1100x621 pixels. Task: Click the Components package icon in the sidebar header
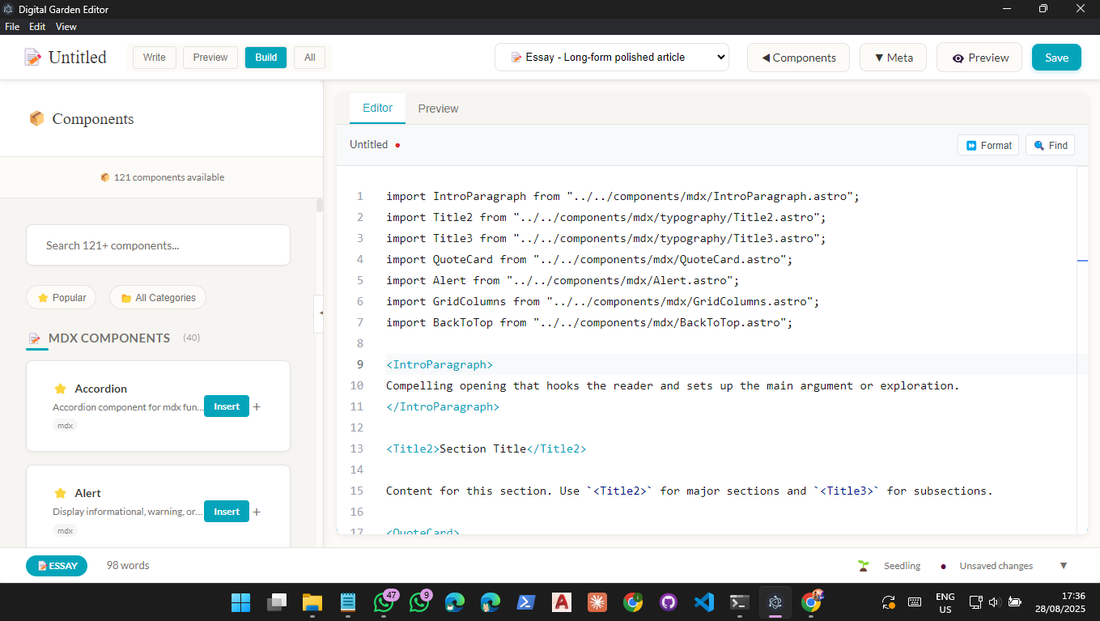point(36,118)
